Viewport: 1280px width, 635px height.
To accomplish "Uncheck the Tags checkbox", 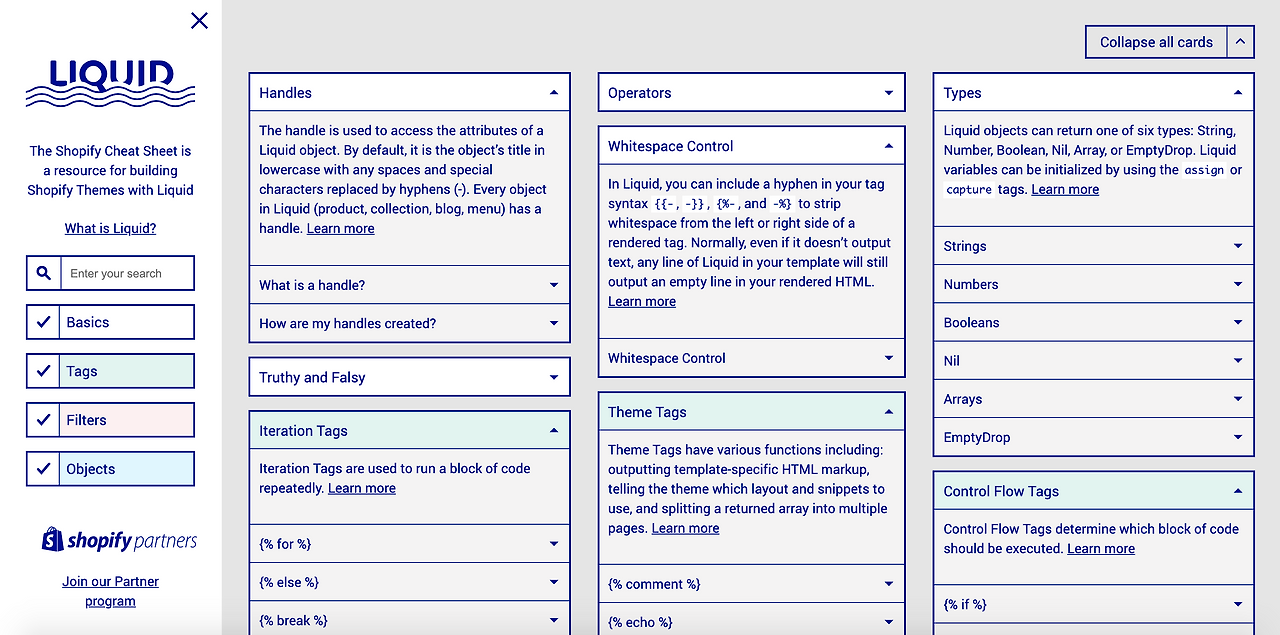I will [x=43, y=370].
